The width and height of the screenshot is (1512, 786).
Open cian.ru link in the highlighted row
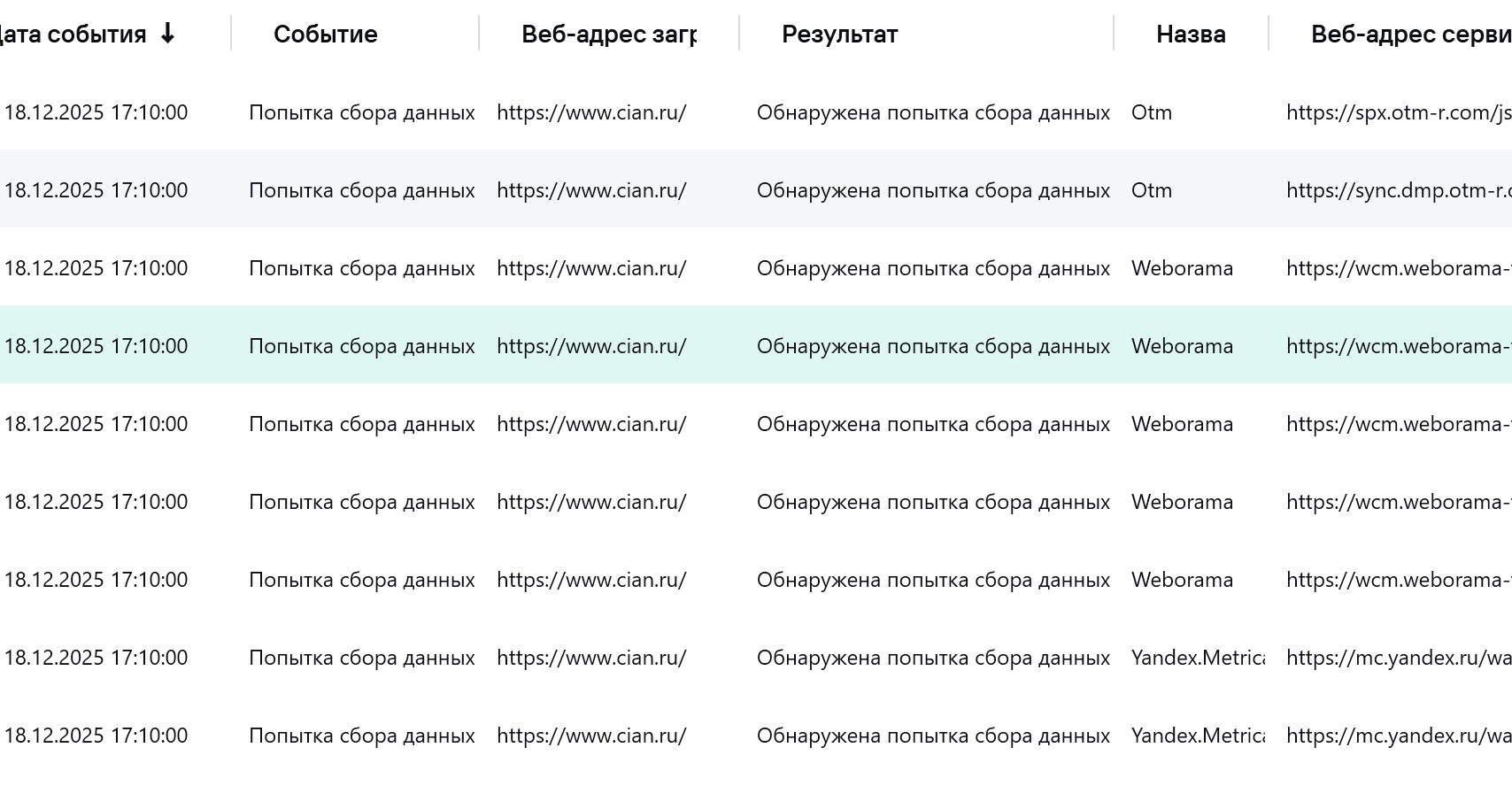[591, 346]
